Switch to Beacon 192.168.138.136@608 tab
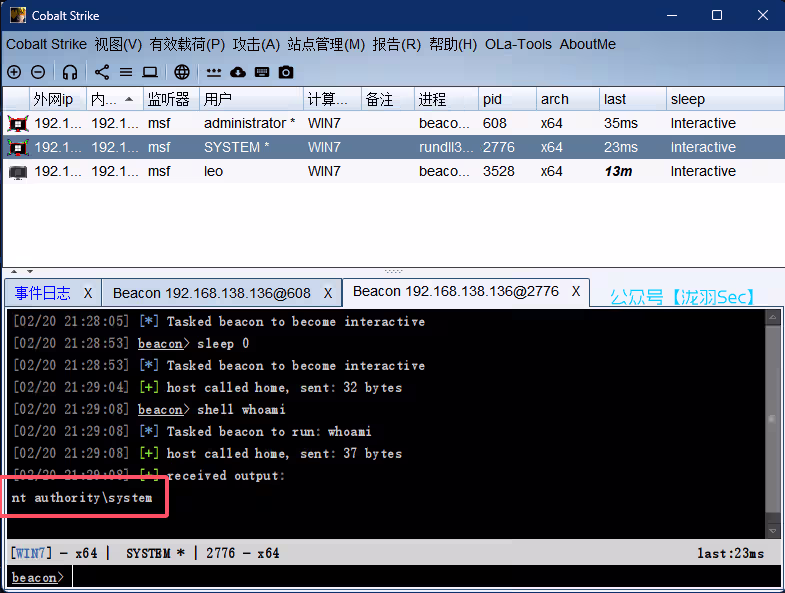The width and height of the screenshot is (785, 593). (211, 293)
